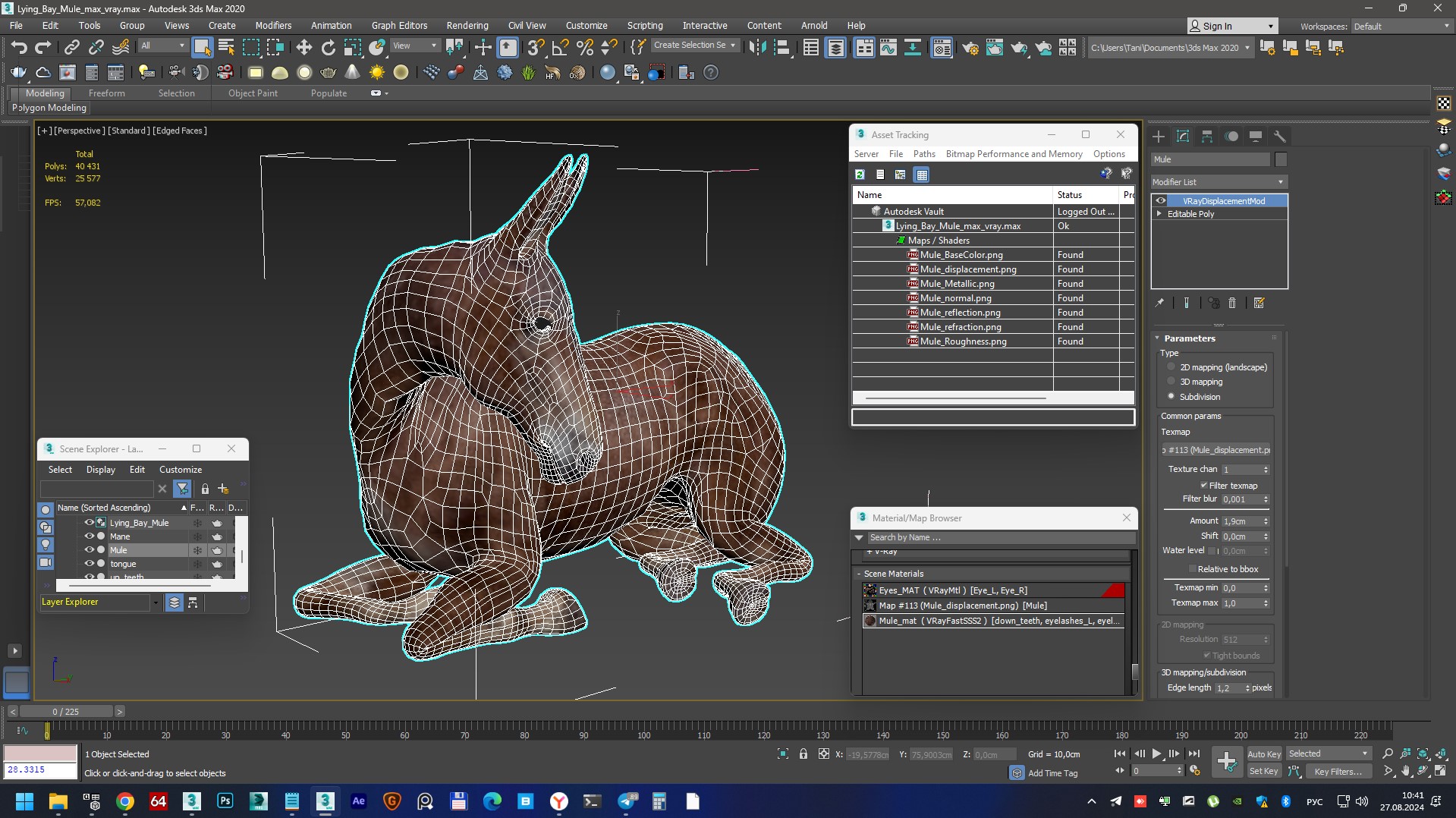This screenshot has height=818, width=1456.
Task: Activate Select and Uniform Scale tool
Action: 353,47
